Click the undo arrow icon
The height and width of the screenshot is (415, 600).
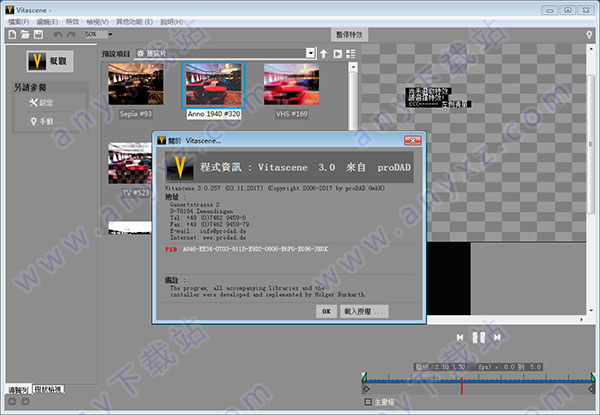[x=58, y=35]
